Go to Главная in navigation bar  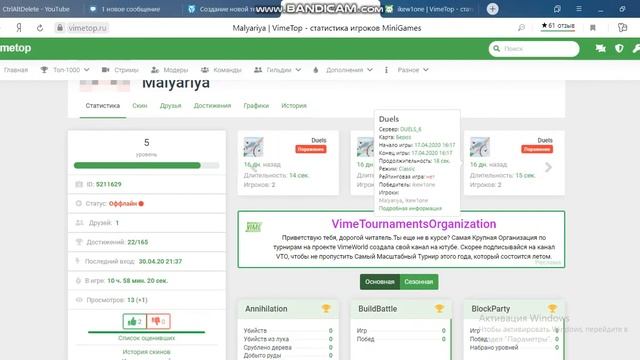coord(16,70)
